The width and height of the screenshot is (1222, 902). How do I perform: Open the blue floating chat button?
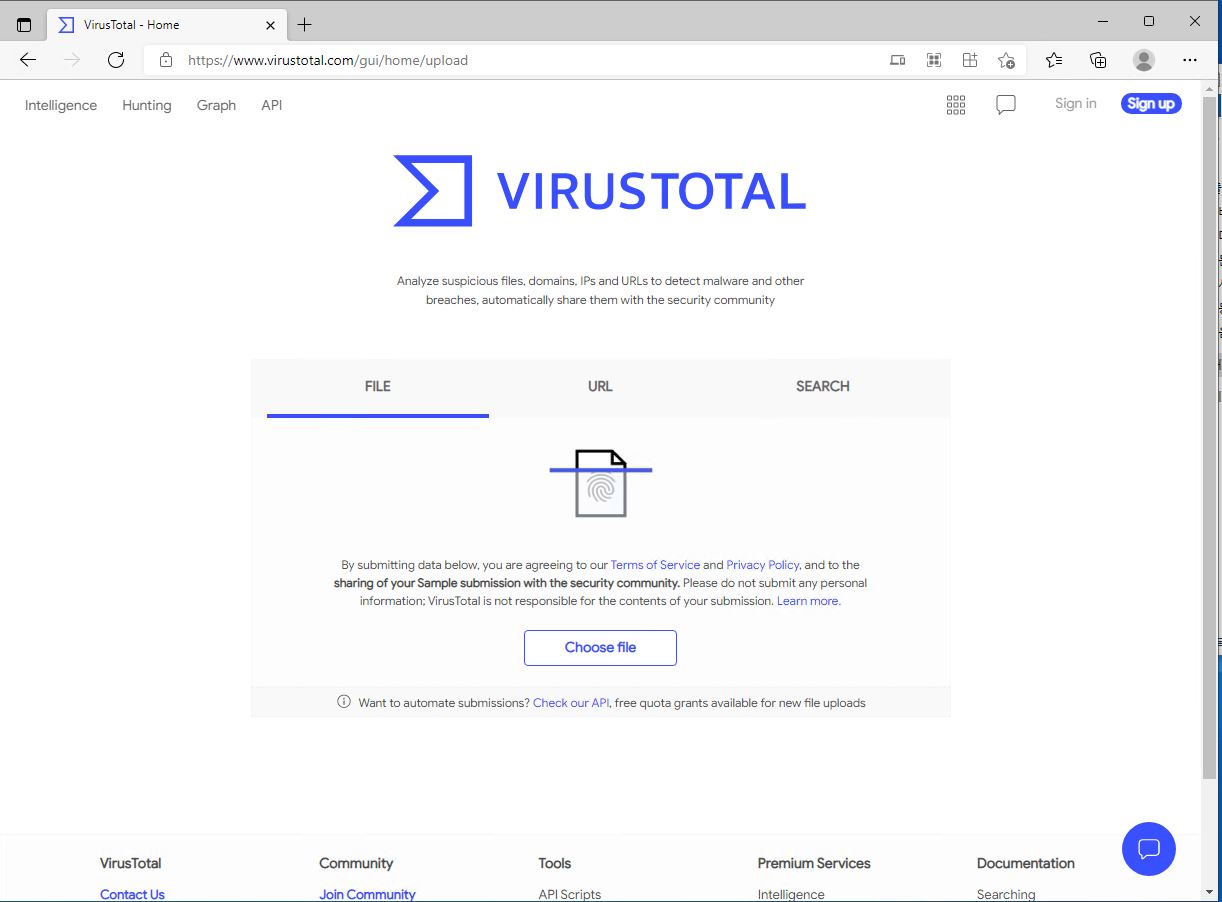(x=1149, y=849)
